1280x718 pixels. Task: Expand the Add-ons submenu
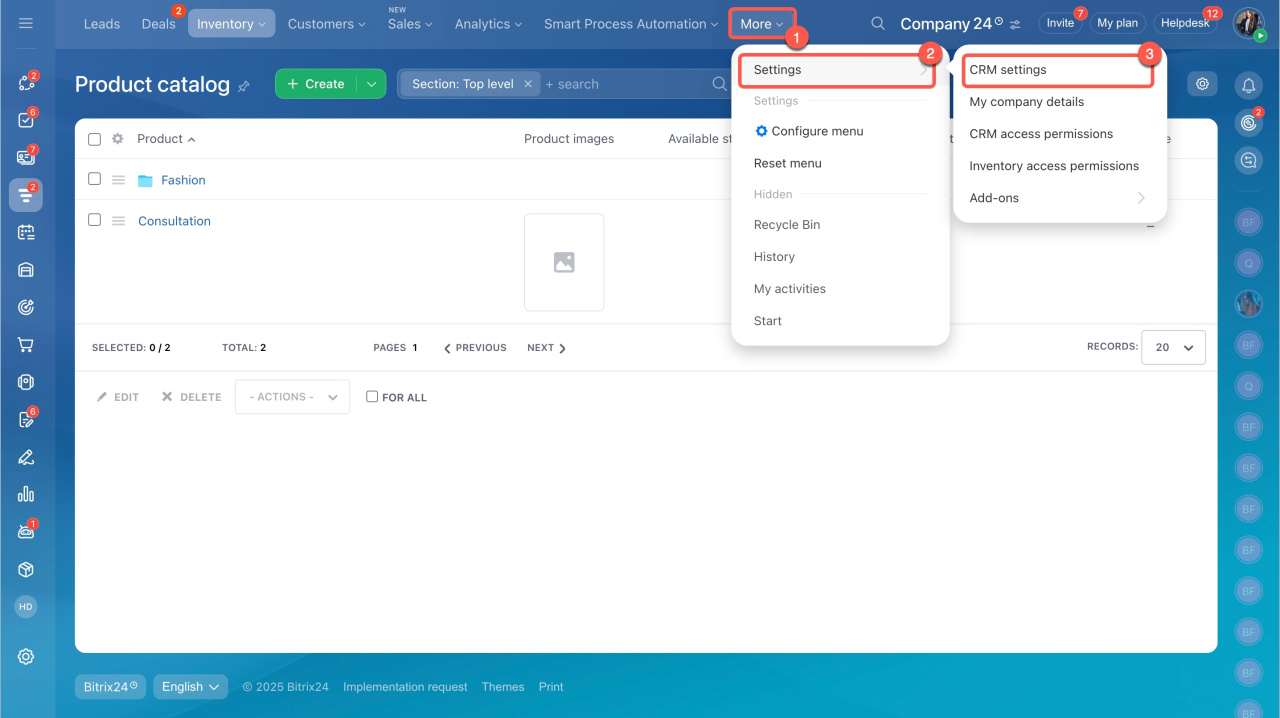[1057, 198]
